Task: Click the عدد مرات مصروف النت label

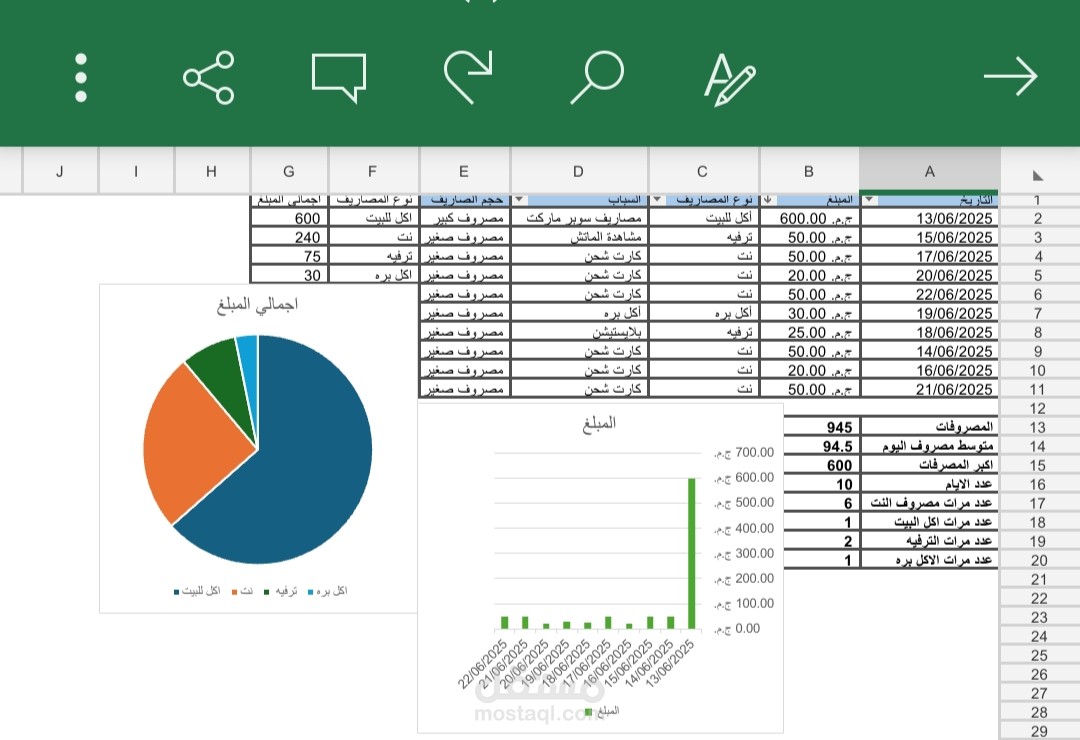Action: pos(929,503)
